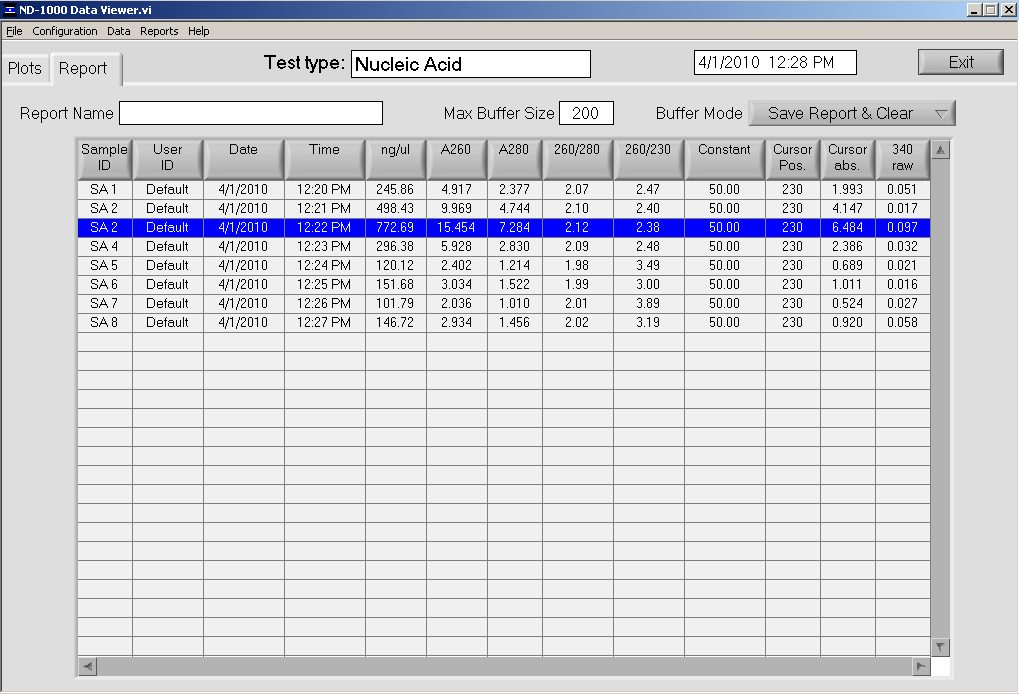The height and width of the screenshot is (694, 1019).
Task: Click the 260/230 column header
Action: pyautogui.click(x=648, y=159)
